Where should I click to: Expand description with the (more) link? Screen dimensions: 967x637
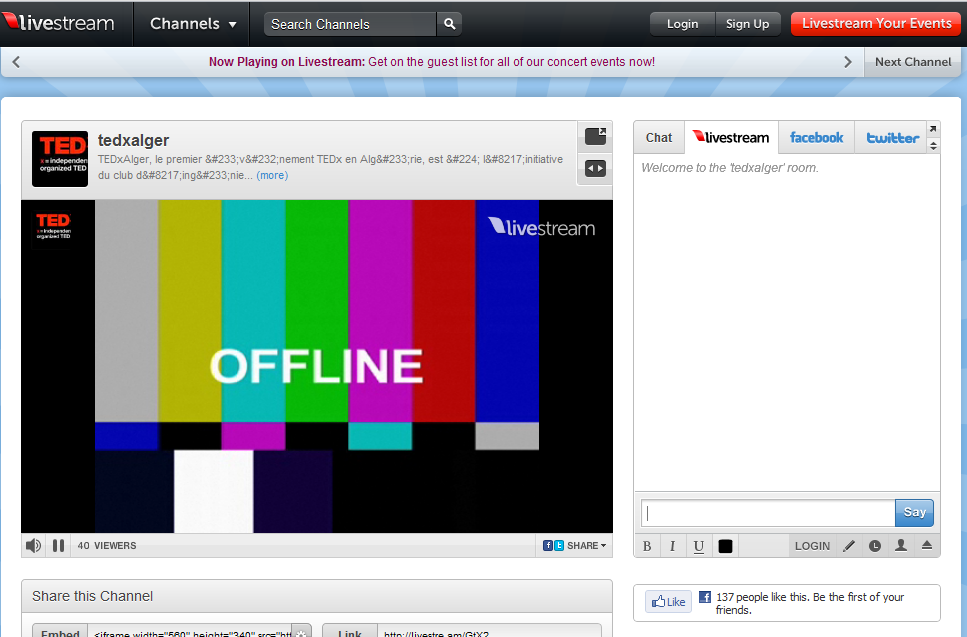click(x=272, y=175)
